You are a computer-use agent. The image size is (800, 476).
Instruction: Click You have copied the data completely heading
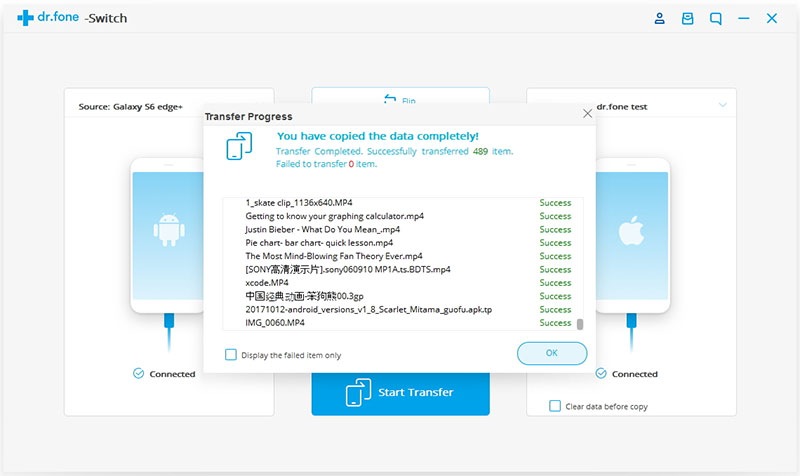(x=378, y=136)
